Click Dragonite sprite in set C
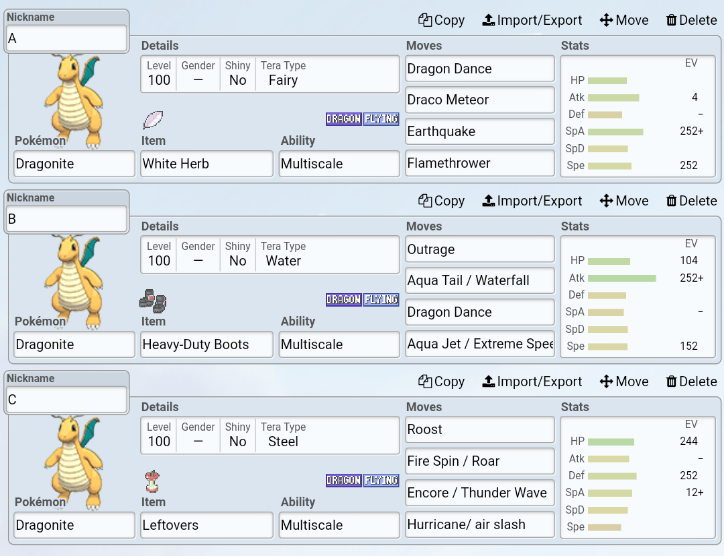724x556 pixels. click(74, 462)
